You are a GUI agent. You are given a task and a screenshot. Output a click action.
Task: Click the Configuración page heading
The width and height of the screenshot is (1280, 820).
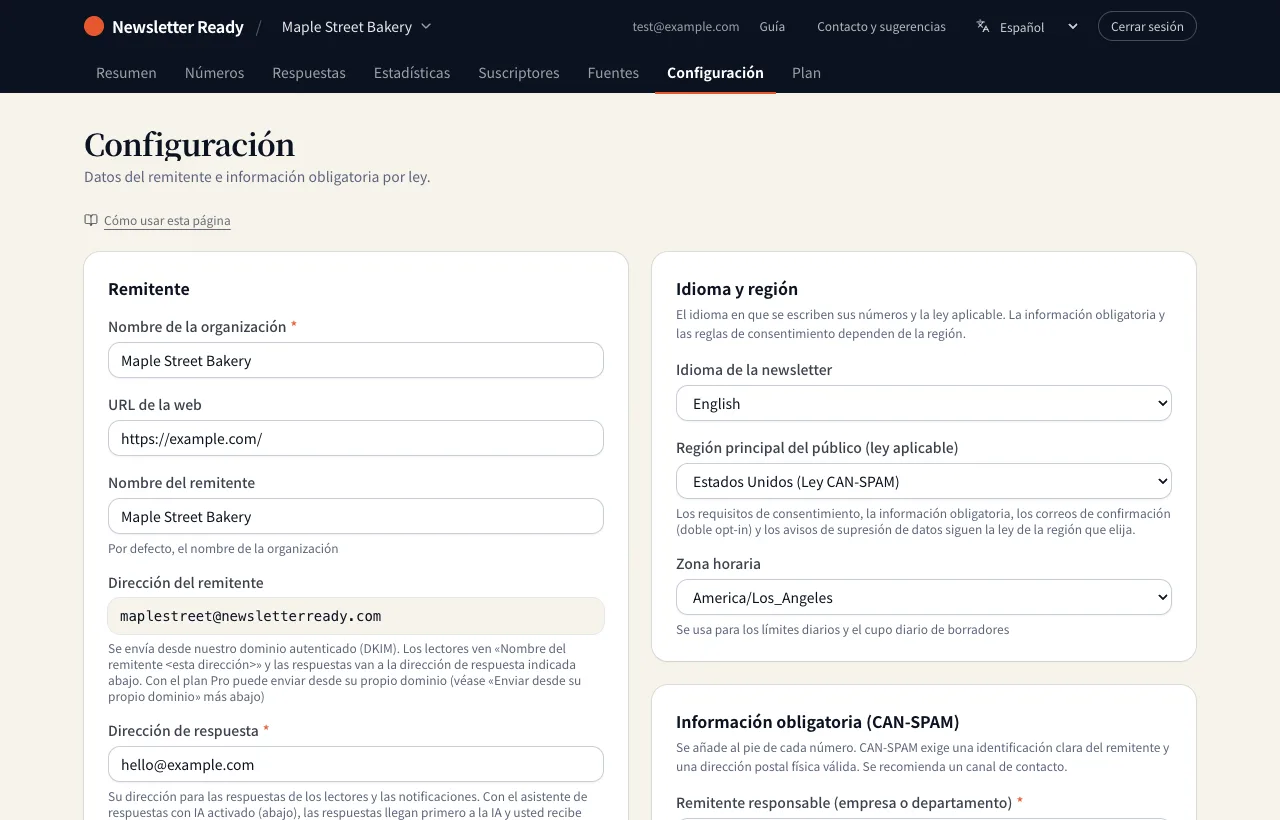(x=189, y=145)
